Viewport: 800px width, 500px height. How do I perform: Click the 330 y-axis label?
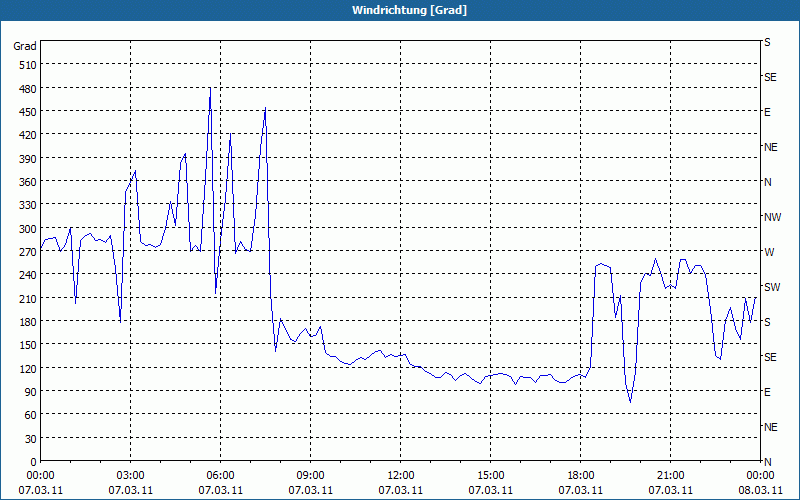28,205
